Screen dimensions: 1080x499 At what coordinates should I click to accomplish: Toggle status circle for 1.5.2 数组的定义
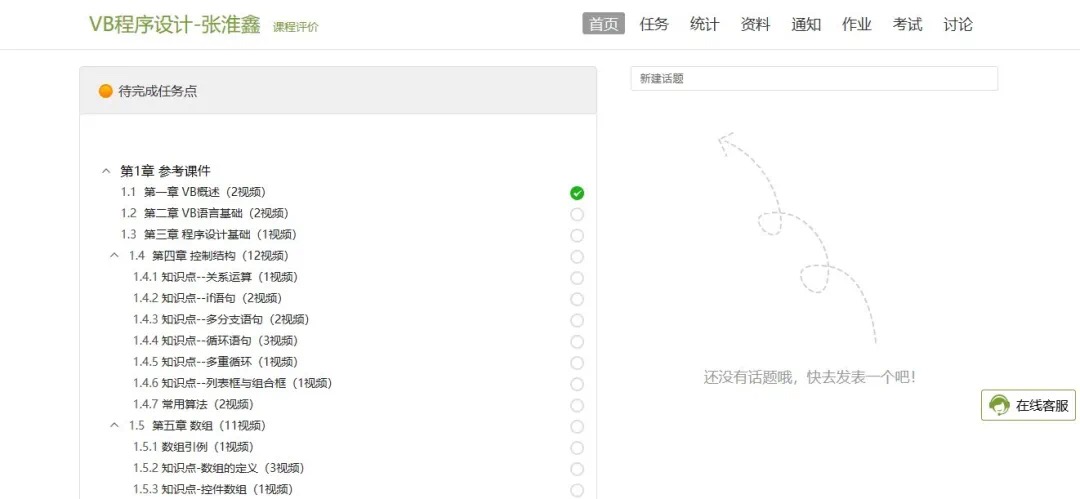577,469
